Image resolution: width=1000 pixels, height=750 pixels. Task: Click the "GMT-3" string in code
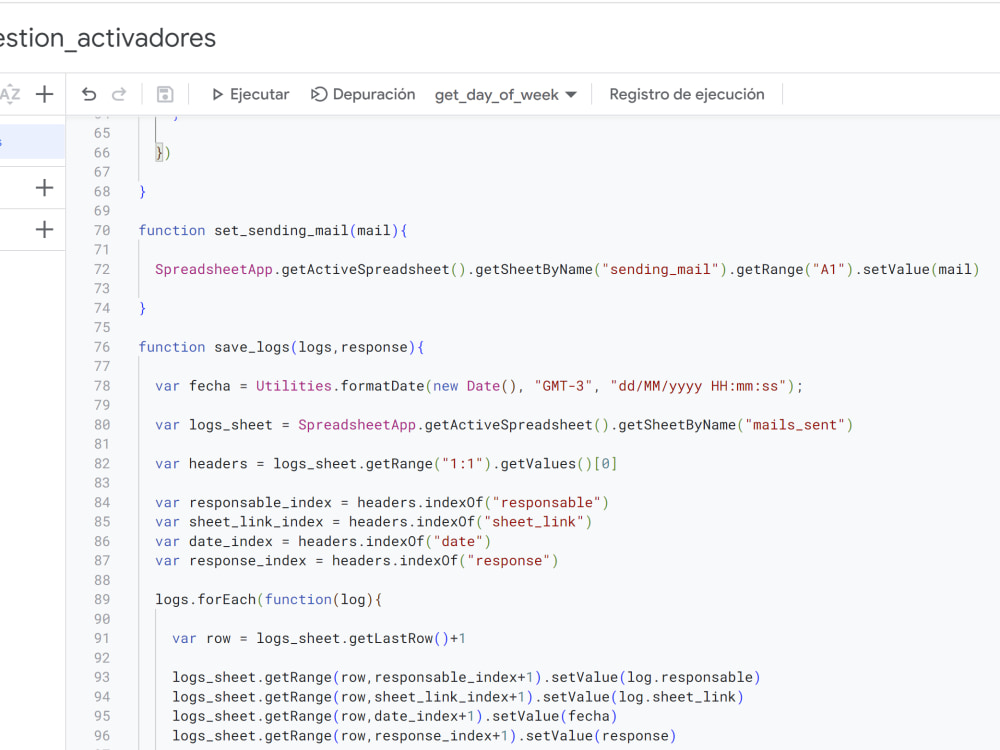[564, 386]
